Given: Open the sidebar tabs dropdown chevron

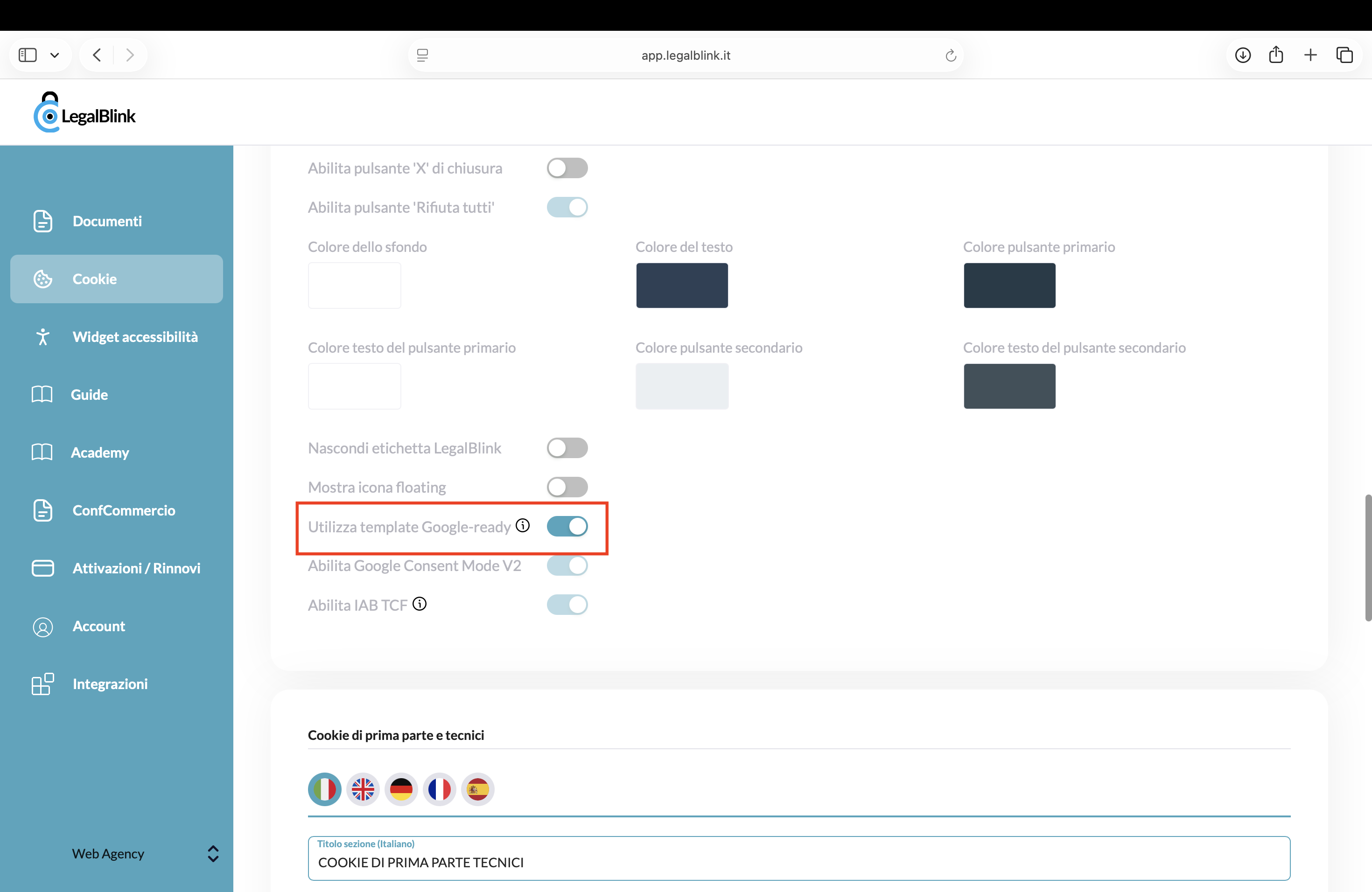Looking at the screenshot, I should 56,55.
